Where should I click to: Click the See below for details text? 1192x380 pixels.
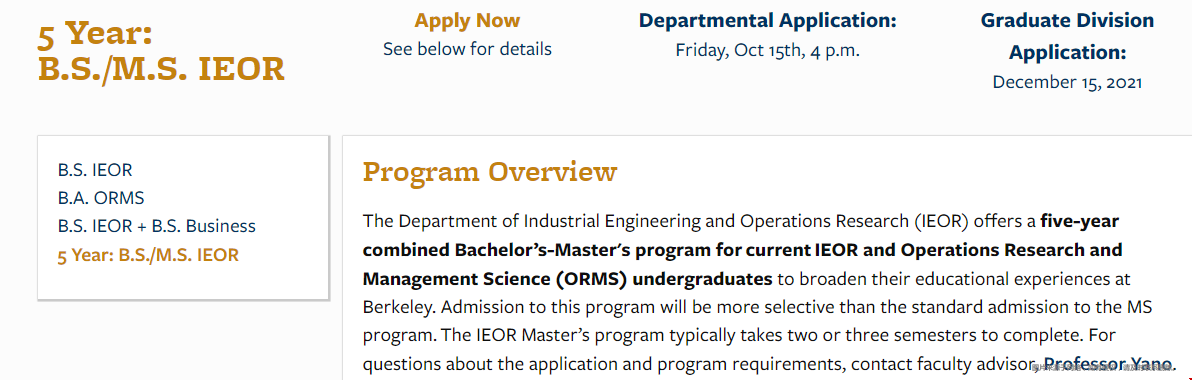point(467,49)
